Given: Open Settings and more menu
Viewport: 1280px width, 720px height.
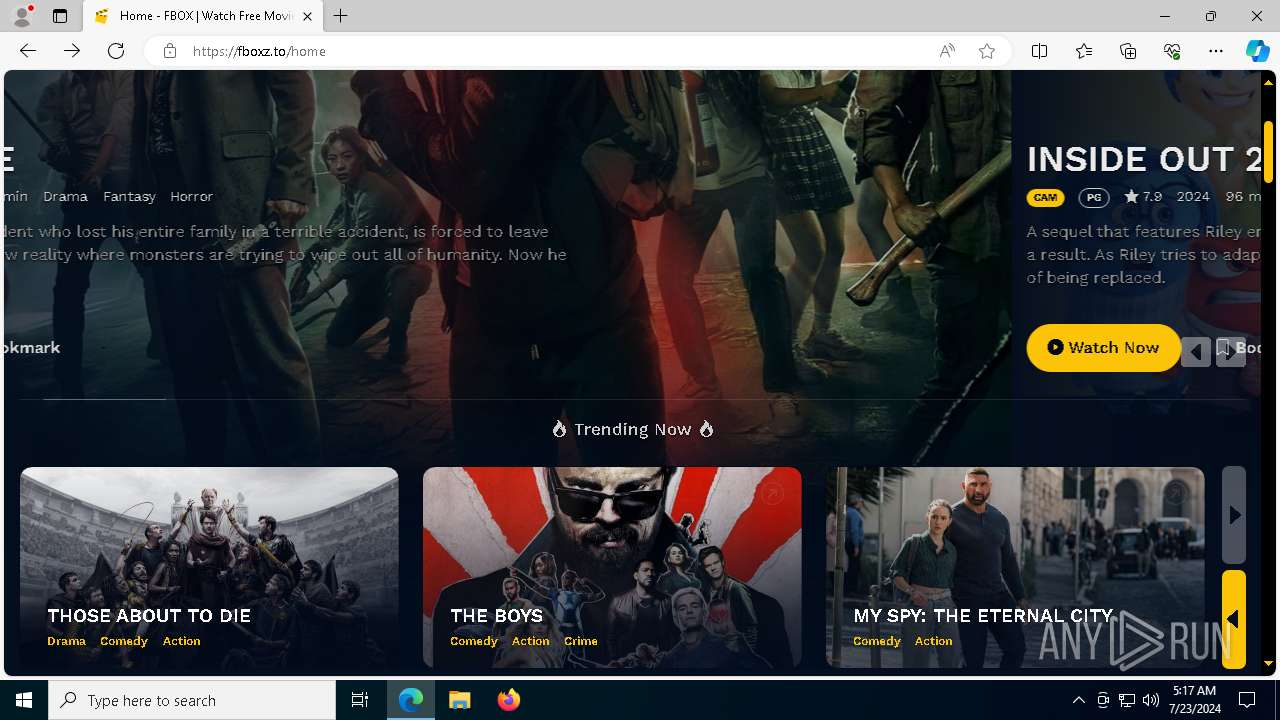Looking at the screenshot, I should click(x=1216, y=51).
